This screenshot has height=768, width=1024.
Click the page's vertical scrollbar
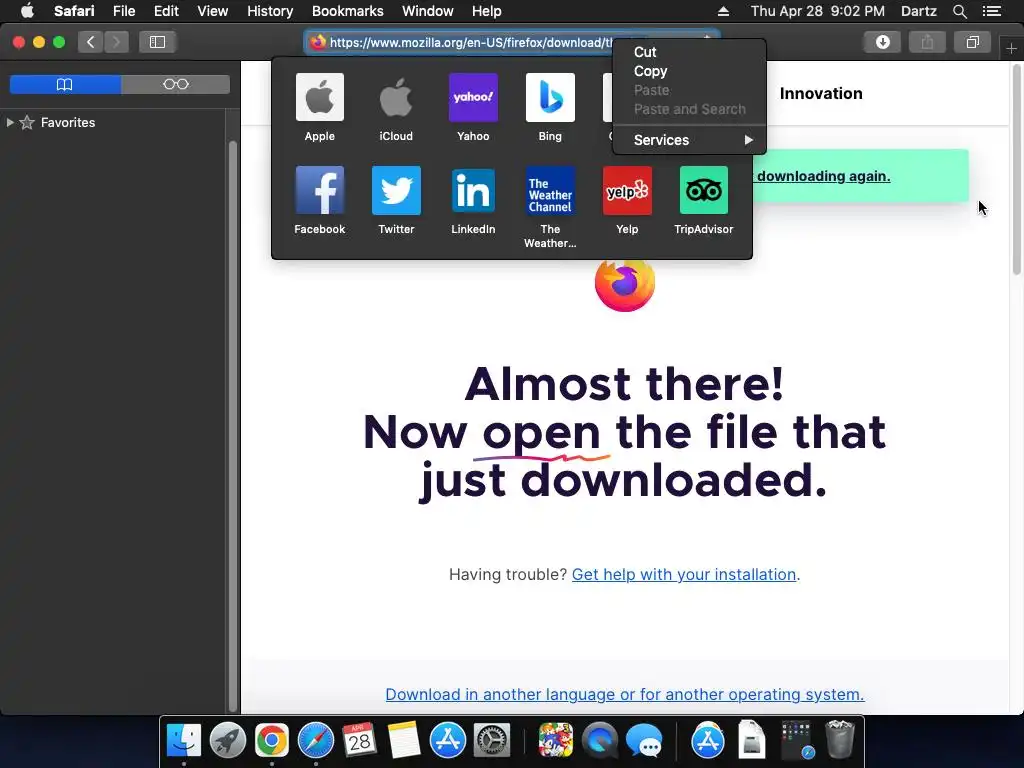tap(1016, 170)
